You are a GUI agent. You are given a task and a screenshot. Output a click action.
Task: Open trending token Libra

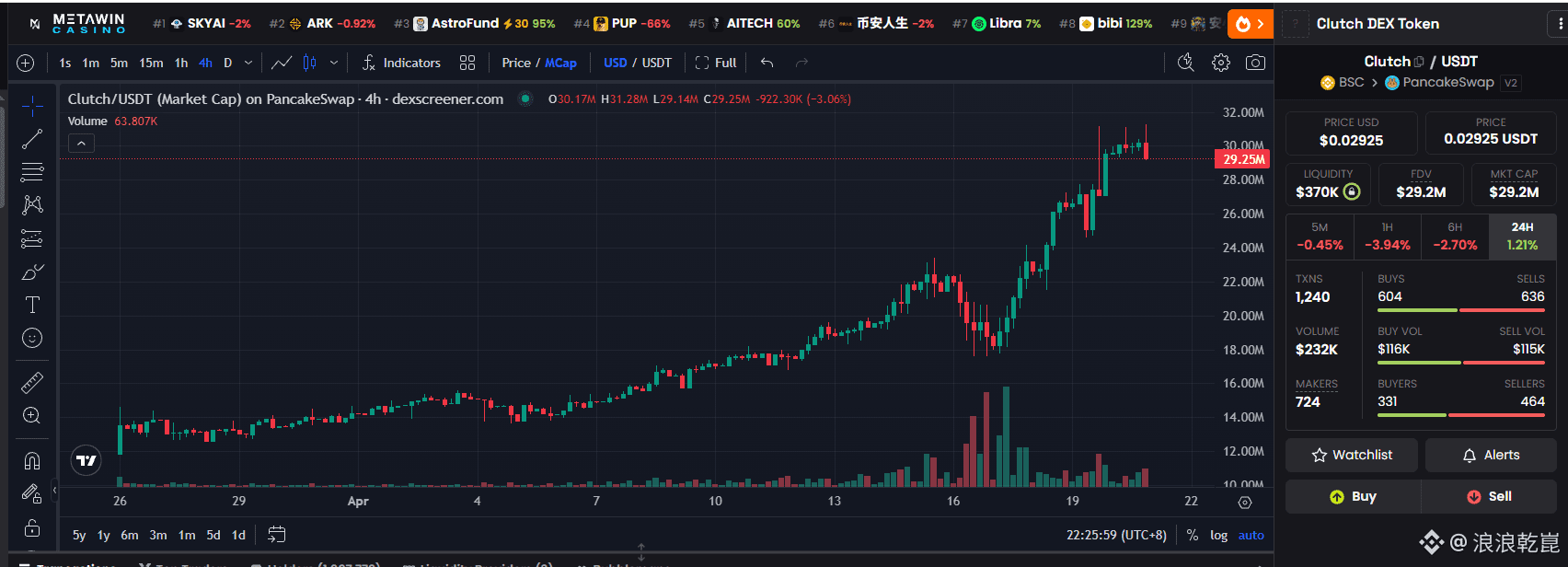click(x=997, y=23)
